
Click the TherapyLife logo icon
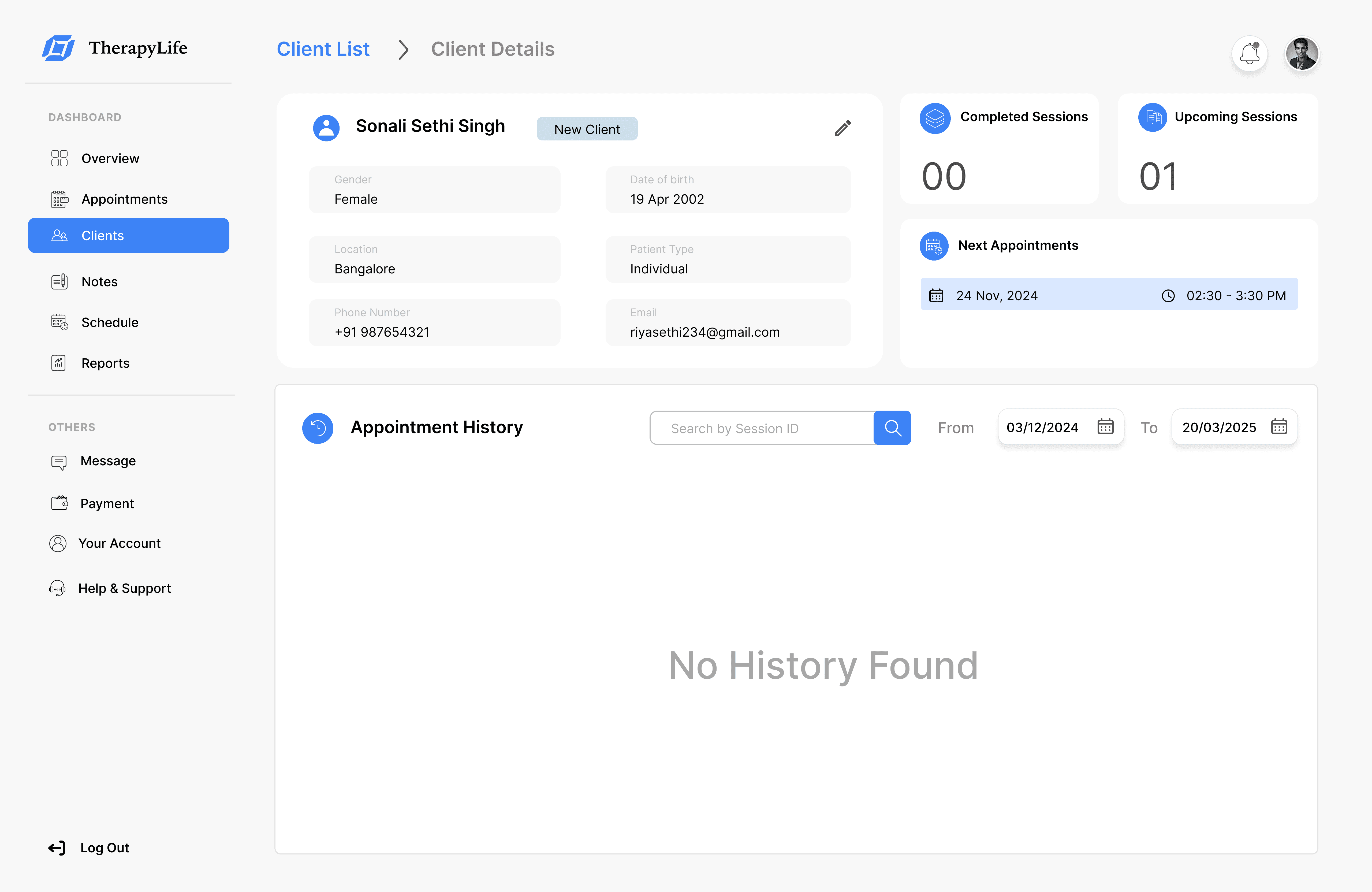(x=58, y=48)
